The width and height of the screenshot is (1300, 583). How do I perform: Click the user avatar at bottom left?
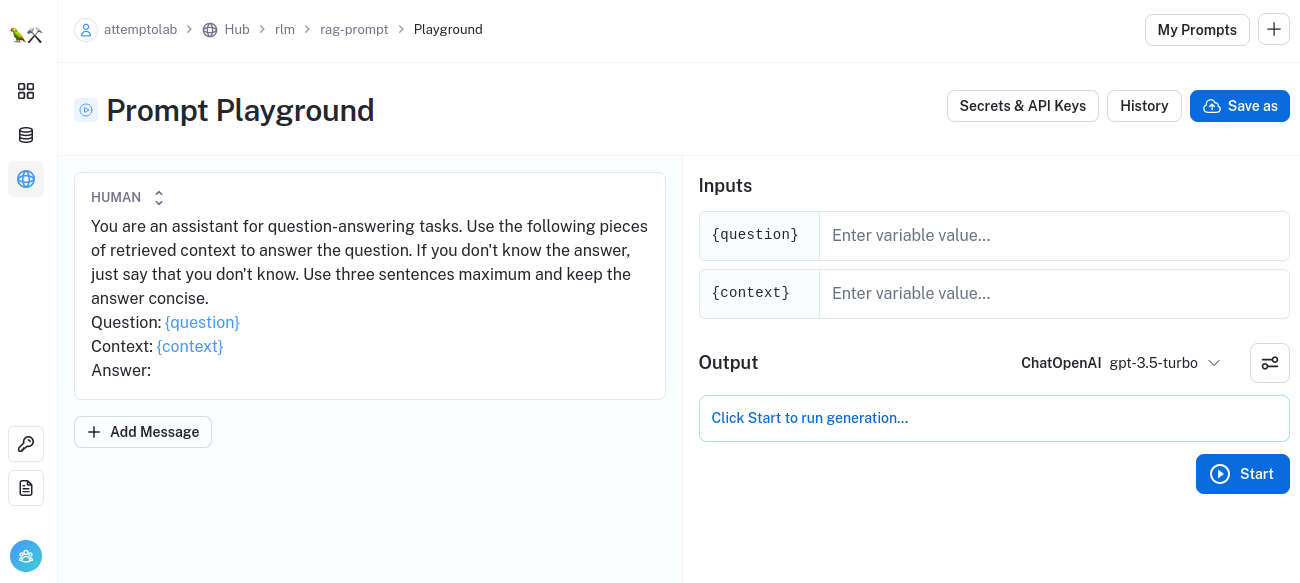[x=26, y=556]
